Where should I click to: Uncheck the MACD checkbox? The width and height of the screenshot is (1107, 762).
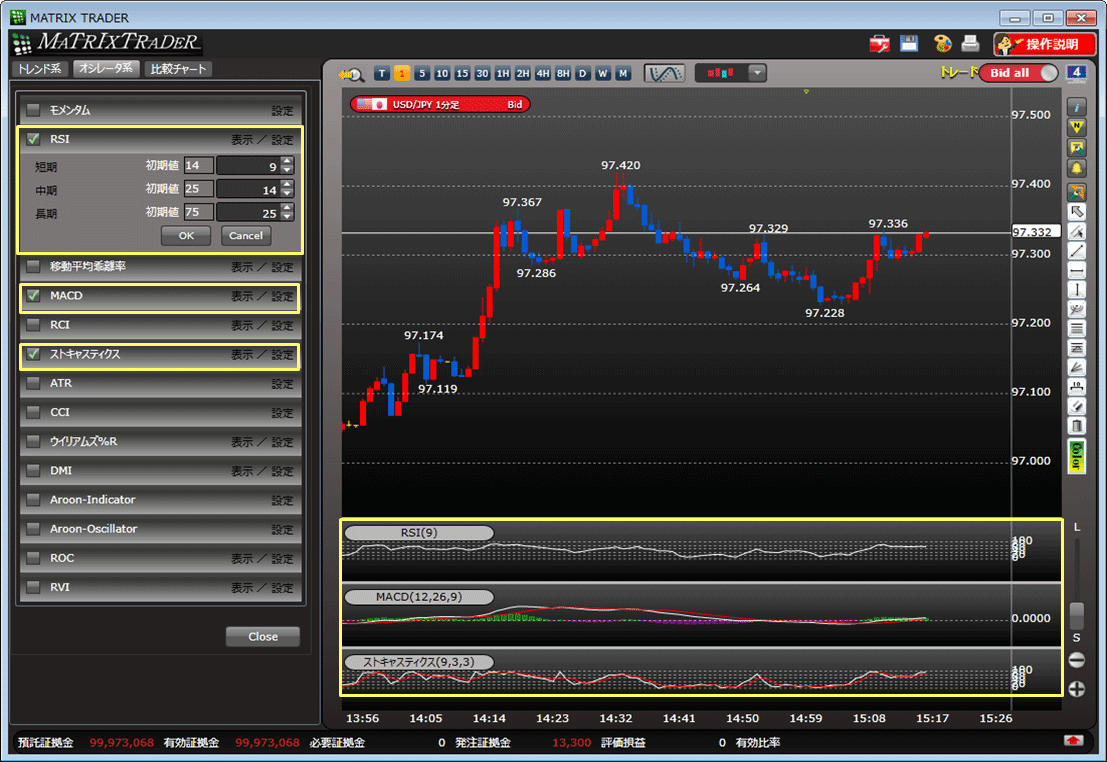pos(33,296)
